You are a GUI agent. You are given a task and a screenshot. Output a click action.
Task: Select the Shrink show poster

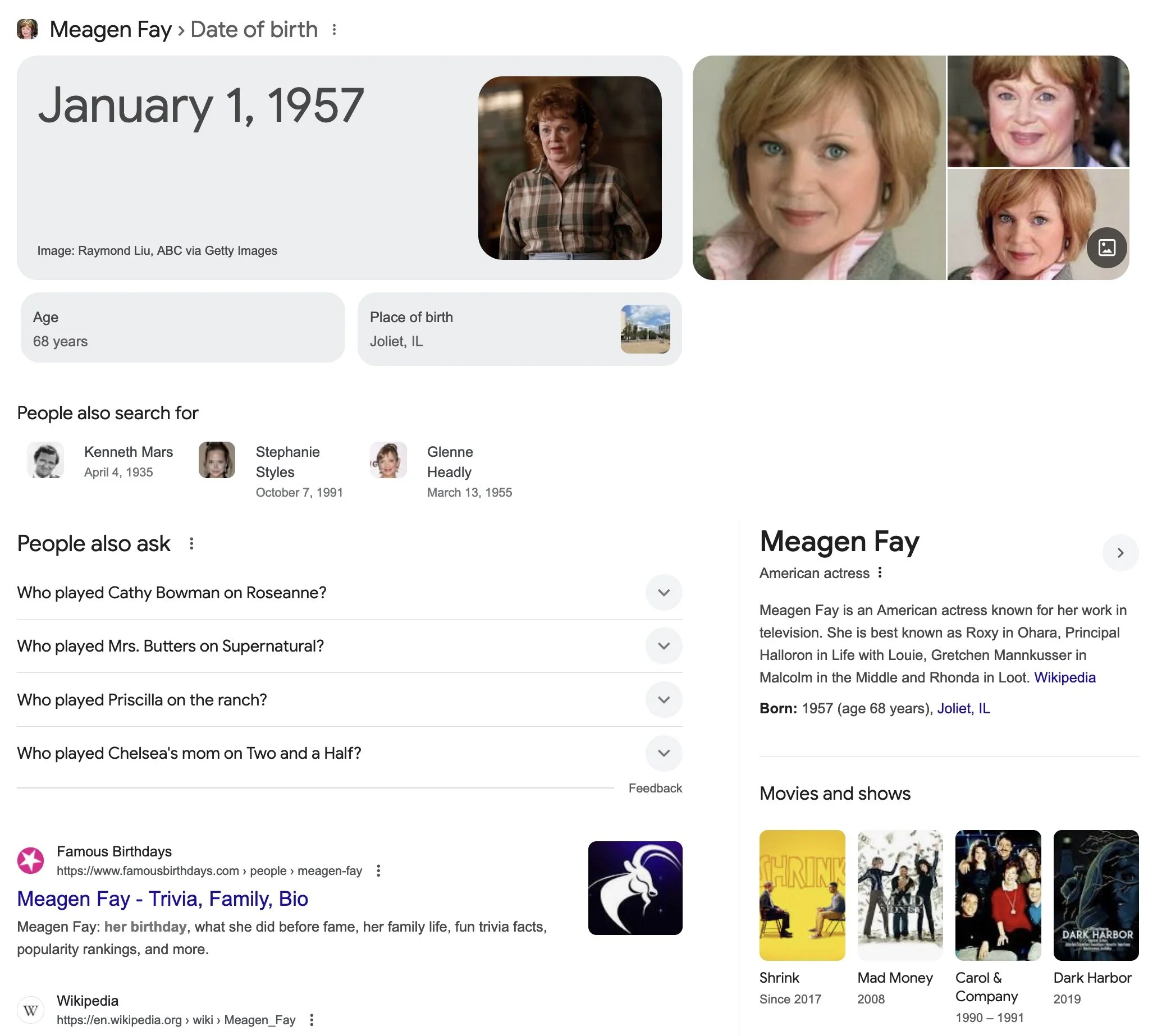click(802, 895)
